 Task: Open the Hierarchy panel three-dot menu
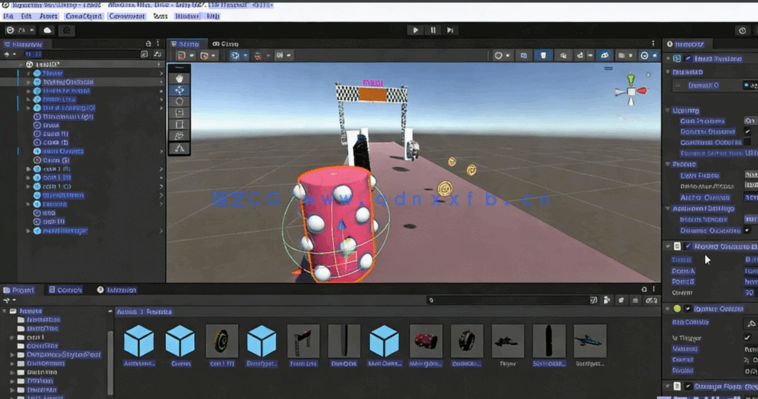[158, 44]
